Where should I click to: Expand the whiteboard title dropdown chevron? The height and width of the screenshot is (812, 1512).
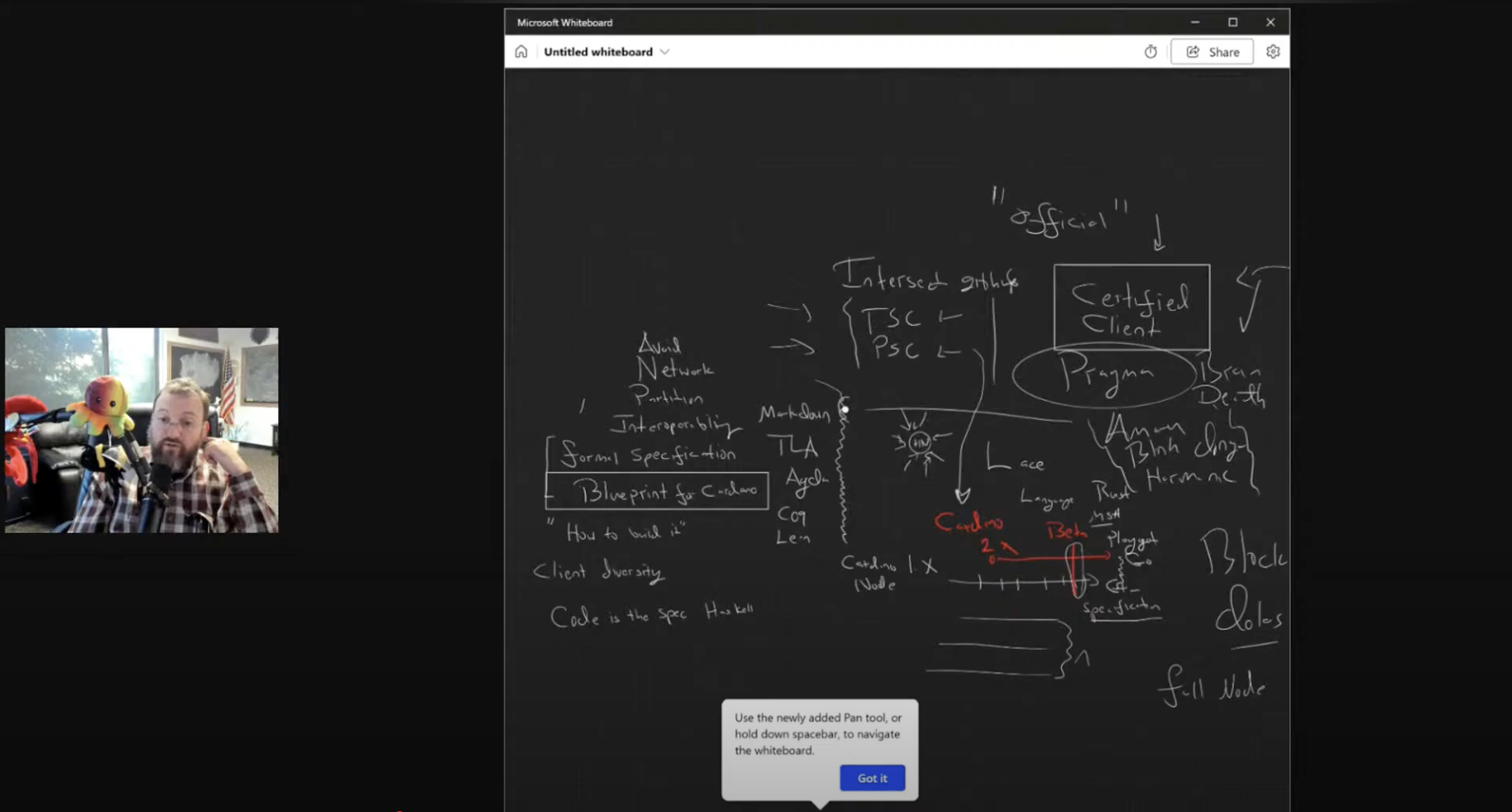pyautogui.click(x=665, y=52)
